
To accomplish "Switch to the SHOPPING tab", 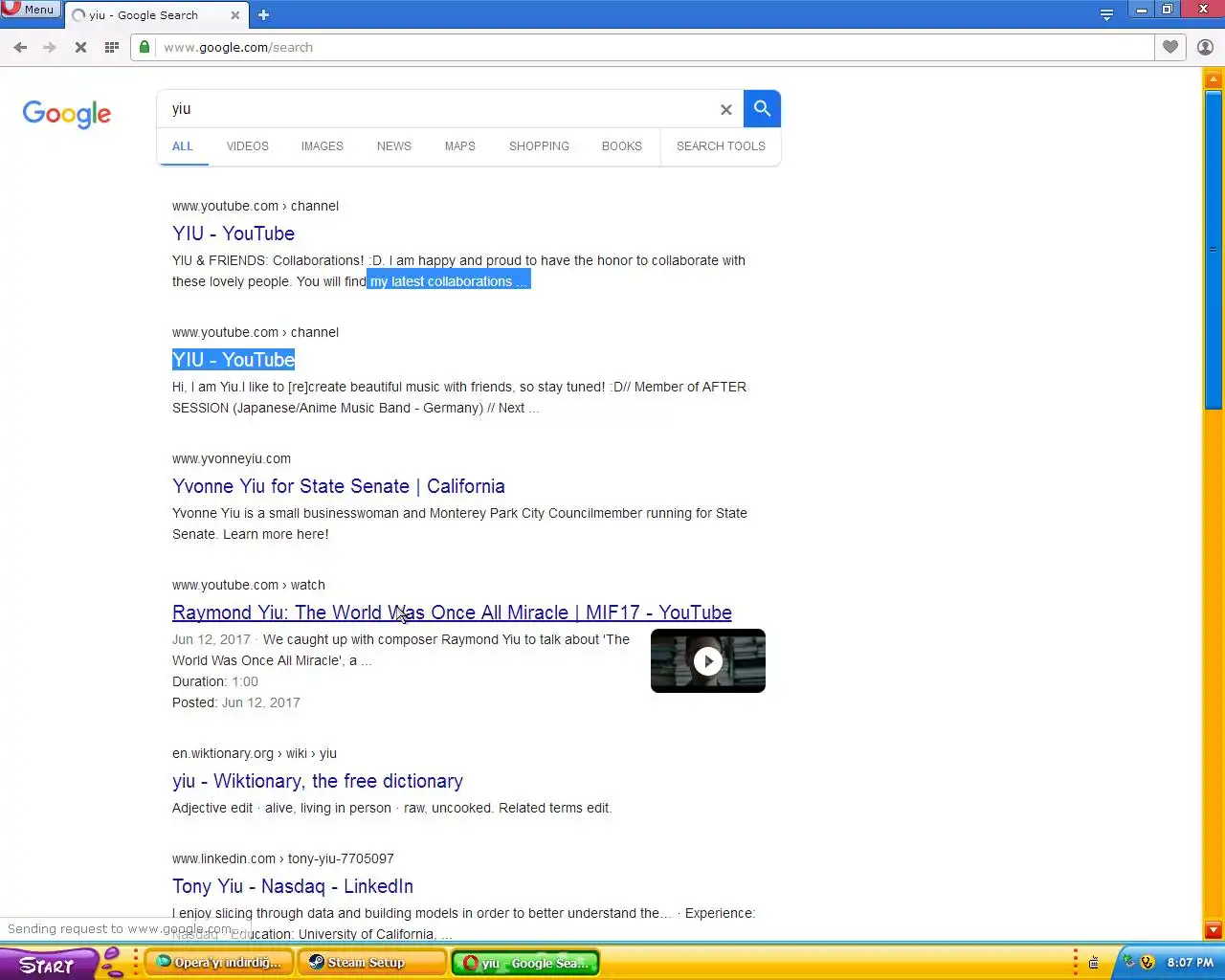I will pos(539,146).
